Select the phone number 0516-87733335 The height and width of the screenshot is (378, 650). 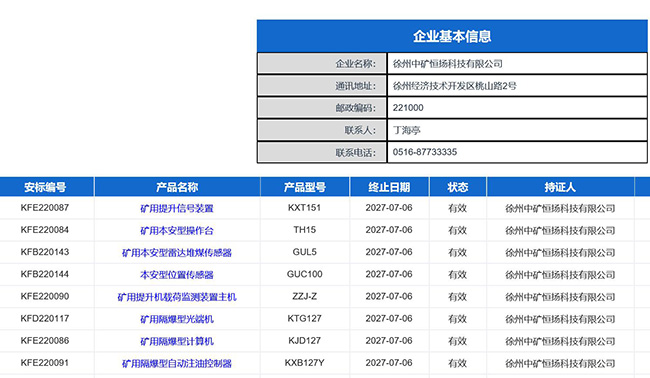(425, 152)
